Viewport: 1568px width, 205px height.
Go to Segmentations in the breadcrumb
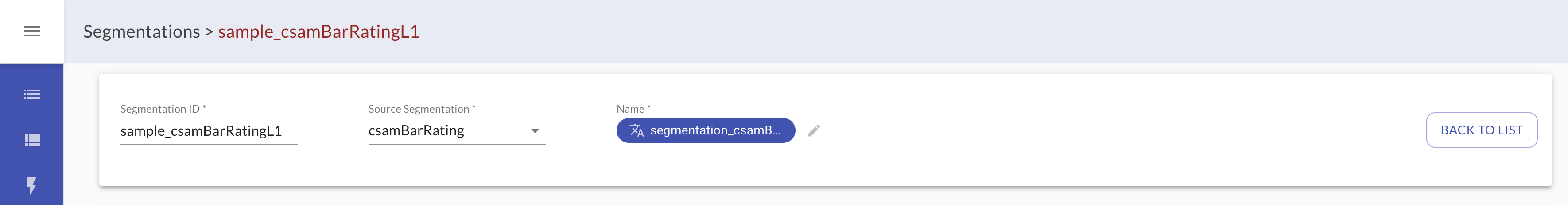pos(141,32)
